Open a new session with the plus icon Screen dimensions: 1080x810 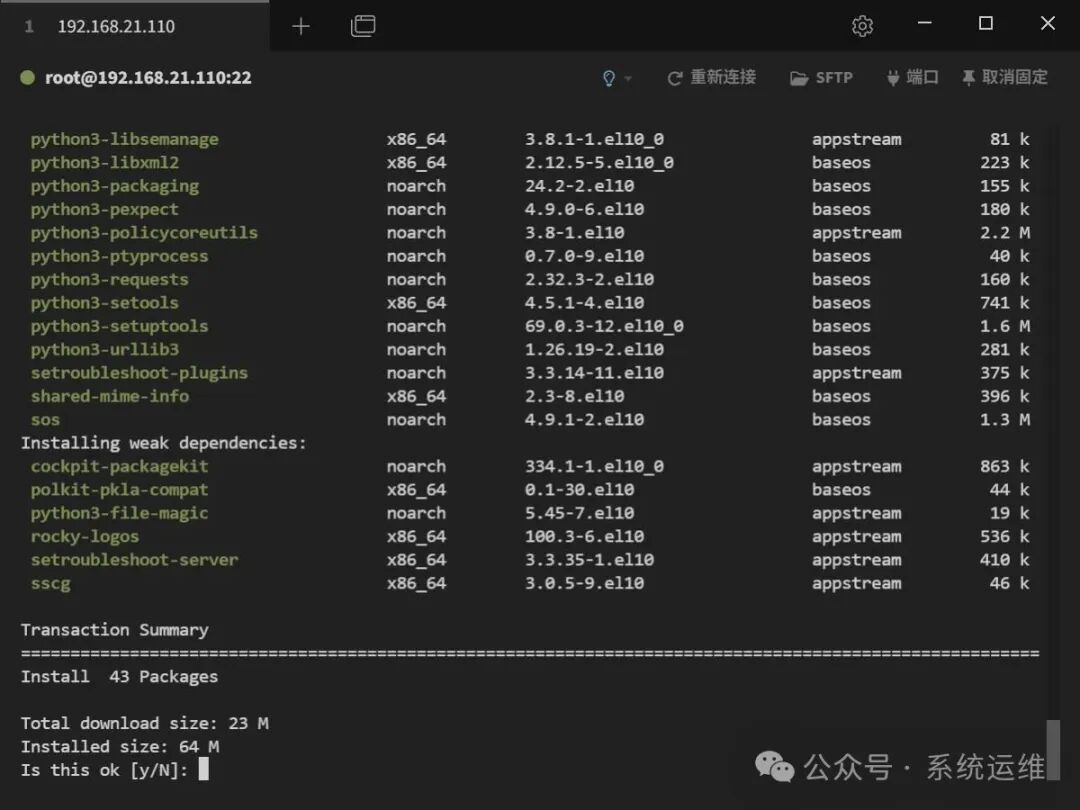click(x=300, y=26)
